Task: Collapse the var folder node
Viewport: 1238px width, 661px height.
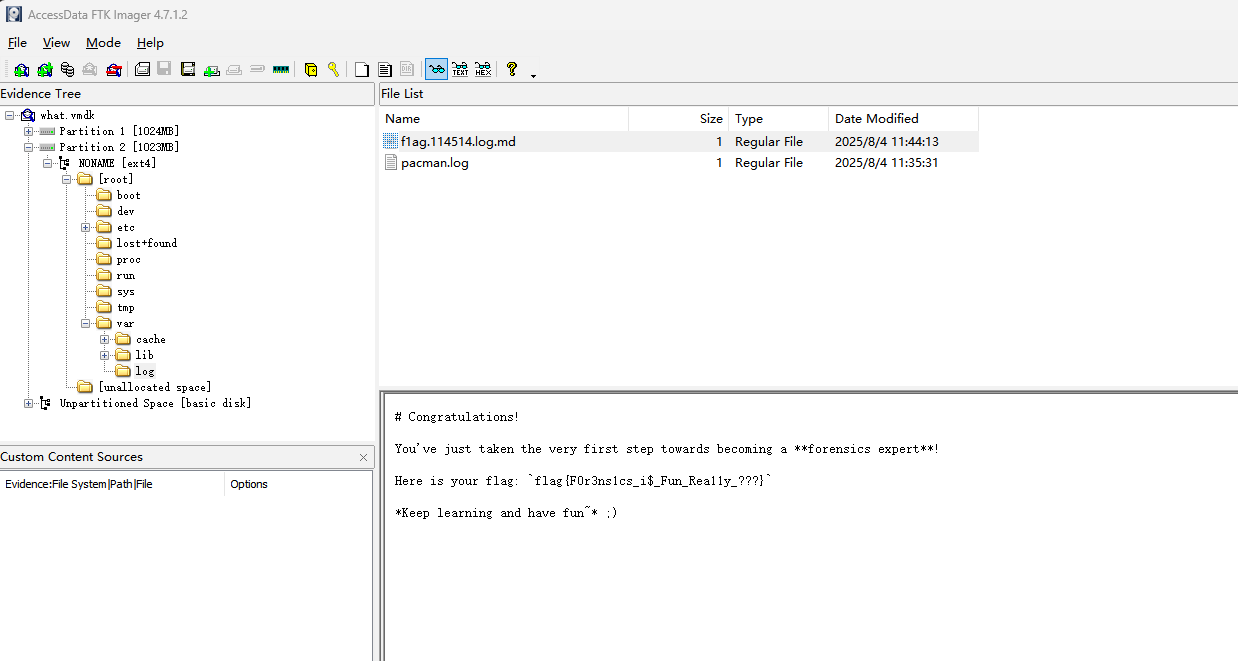Action: point(86,324)
